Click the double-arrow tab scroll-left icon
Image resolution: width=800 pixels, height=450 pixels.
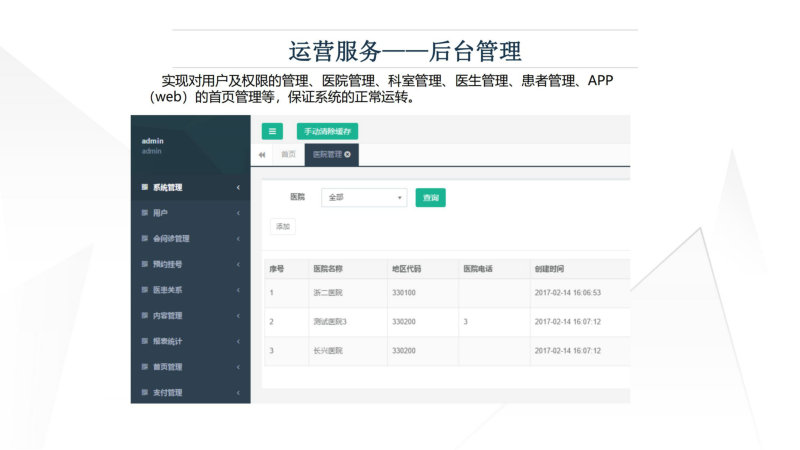(x=262, y=155)
